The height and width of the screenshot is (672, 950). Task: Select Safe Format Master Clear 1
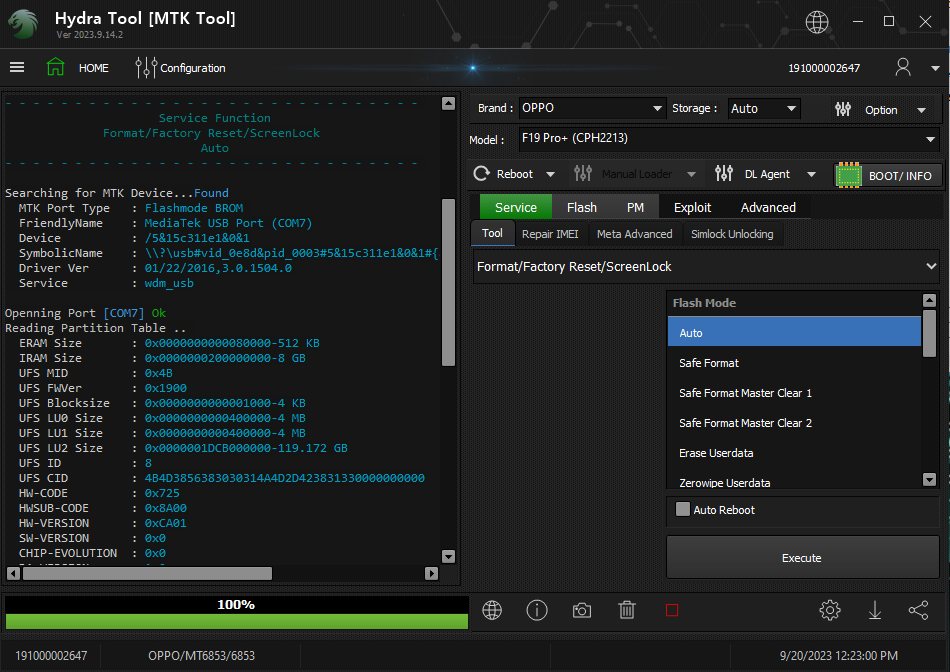794,393
